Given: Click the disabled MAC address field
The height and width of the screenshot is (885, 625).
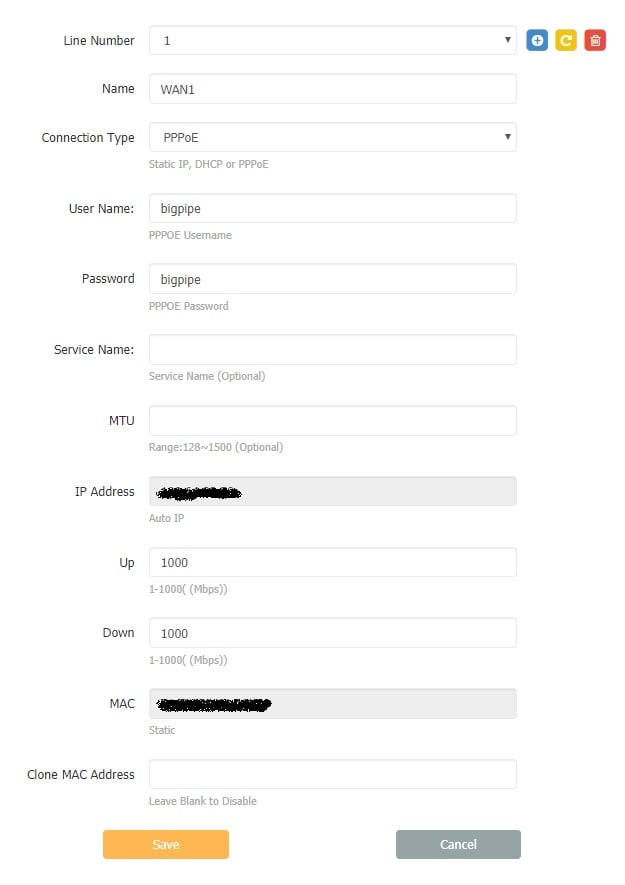Looking at the screenshot, I should [333, 703].
